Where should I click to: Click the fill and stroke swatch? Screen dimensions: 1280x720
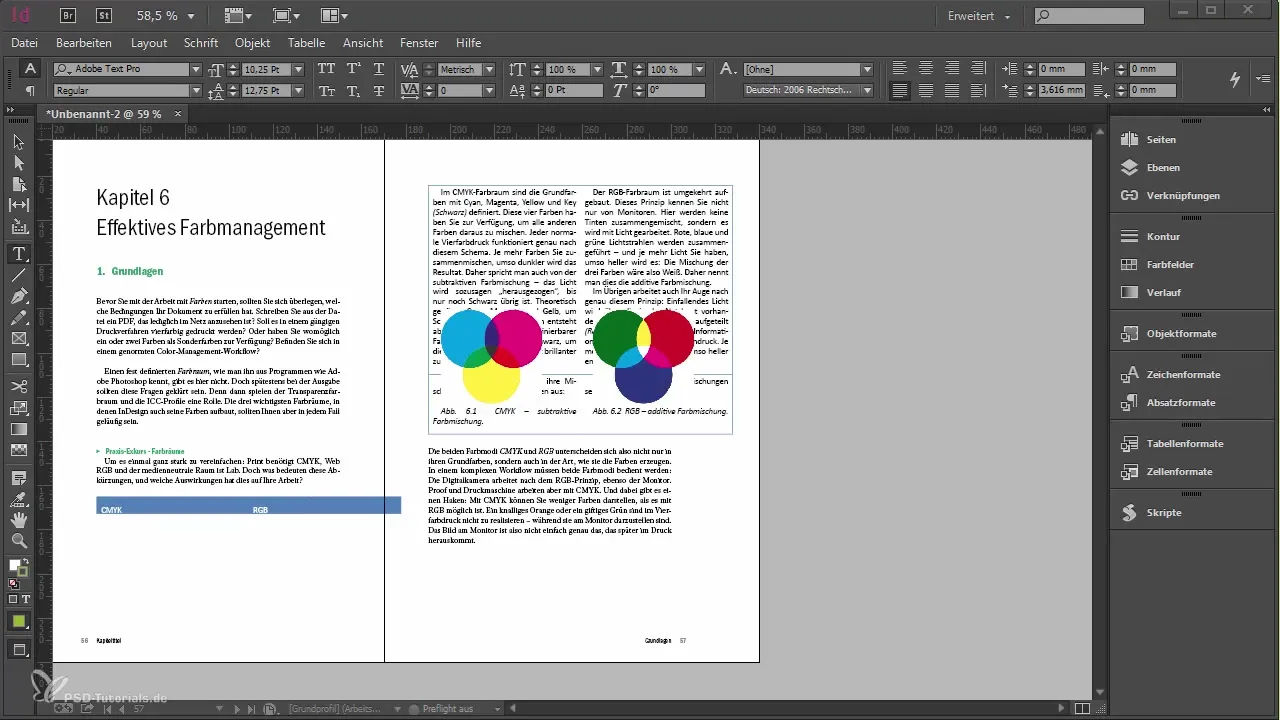(18, 567)
